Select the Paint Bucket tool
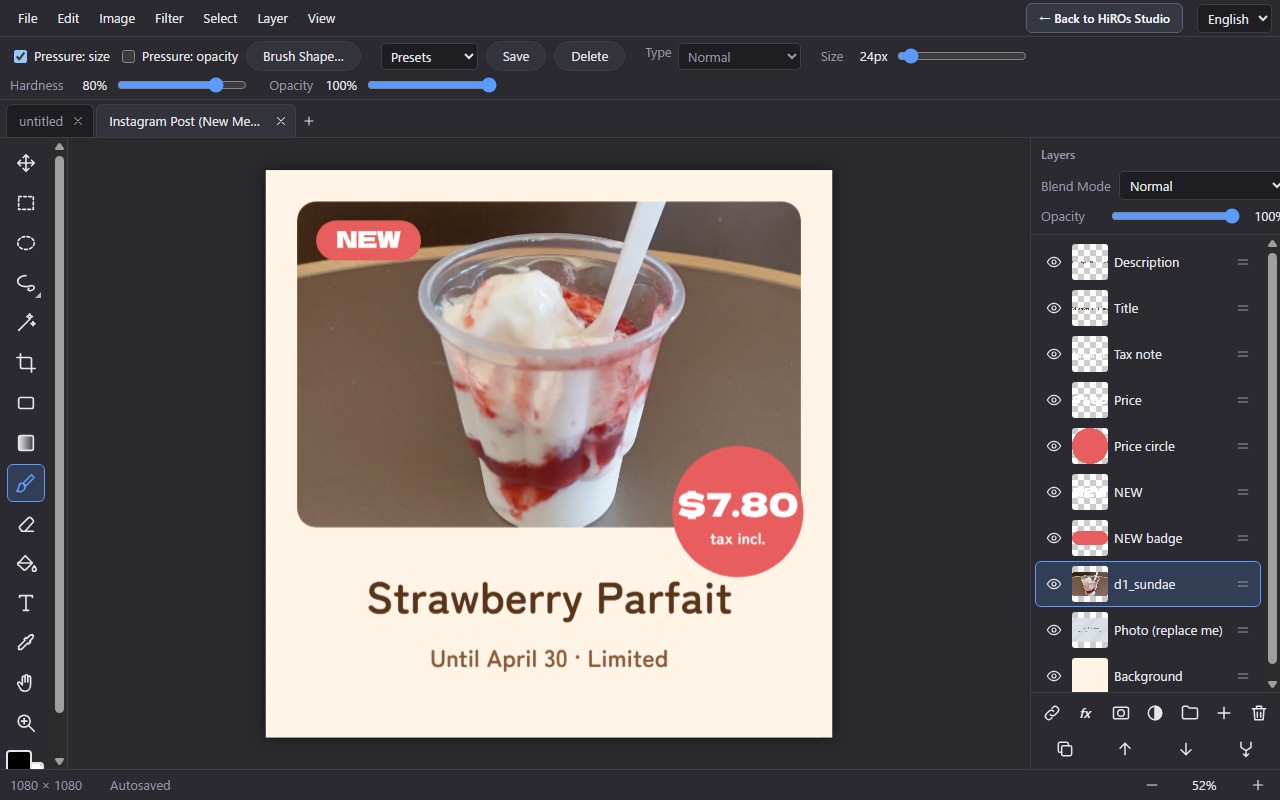 [x=26, y=563]
